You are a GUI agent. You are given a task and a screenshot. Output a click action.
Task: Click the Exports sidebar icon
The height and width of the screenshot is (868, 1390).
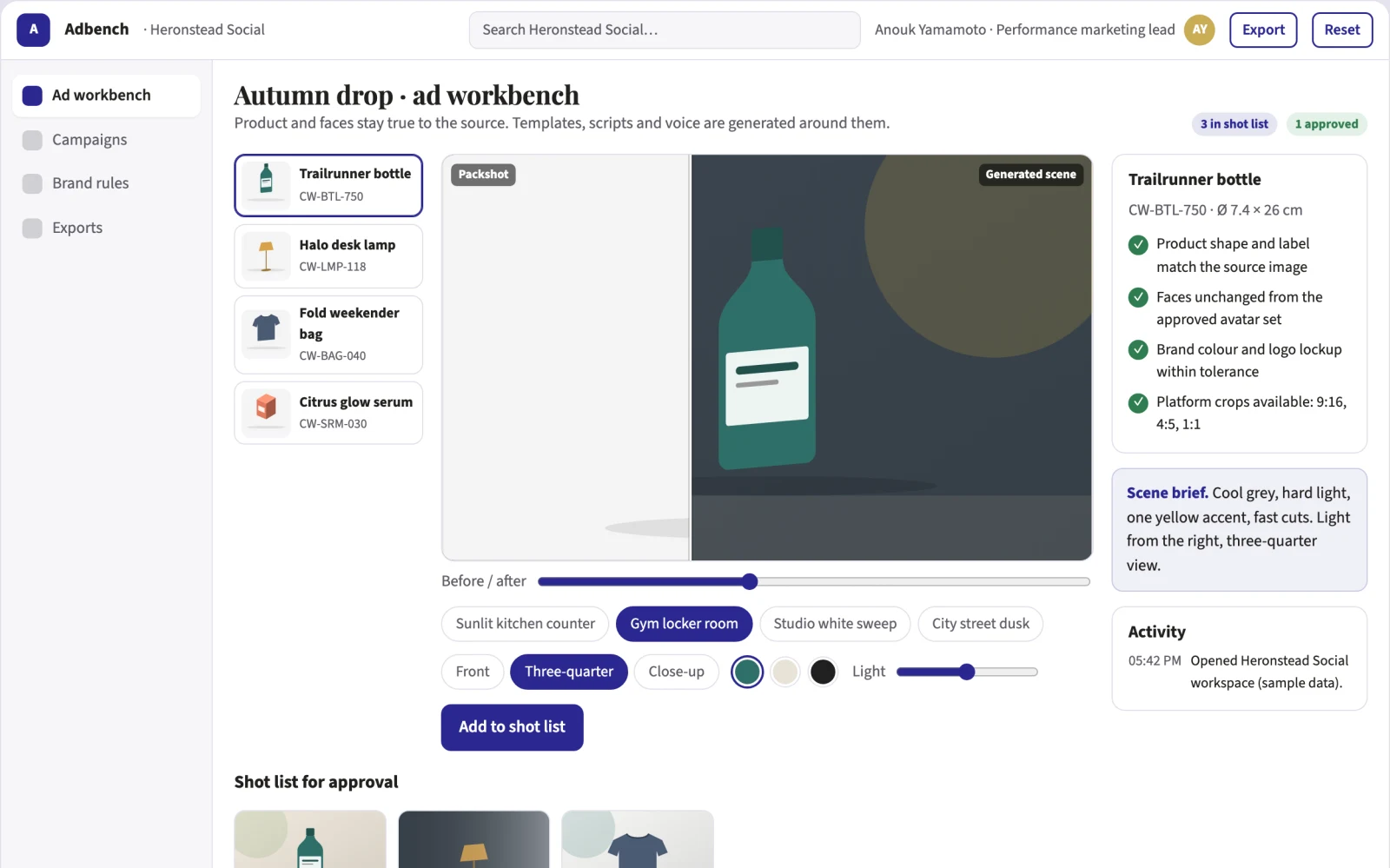click(x=32, y=228)
